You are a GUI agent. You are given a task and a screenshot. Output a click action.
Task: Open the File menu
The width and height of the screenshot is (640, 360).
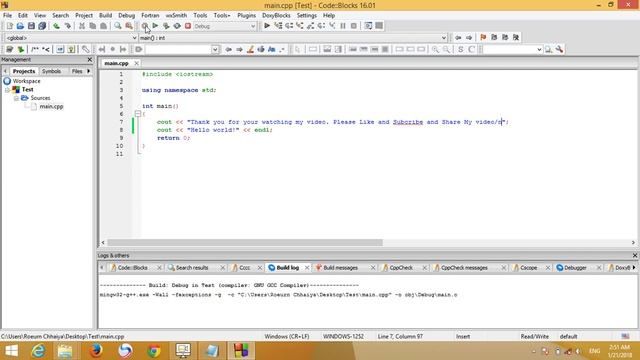[x=7, y=15]
